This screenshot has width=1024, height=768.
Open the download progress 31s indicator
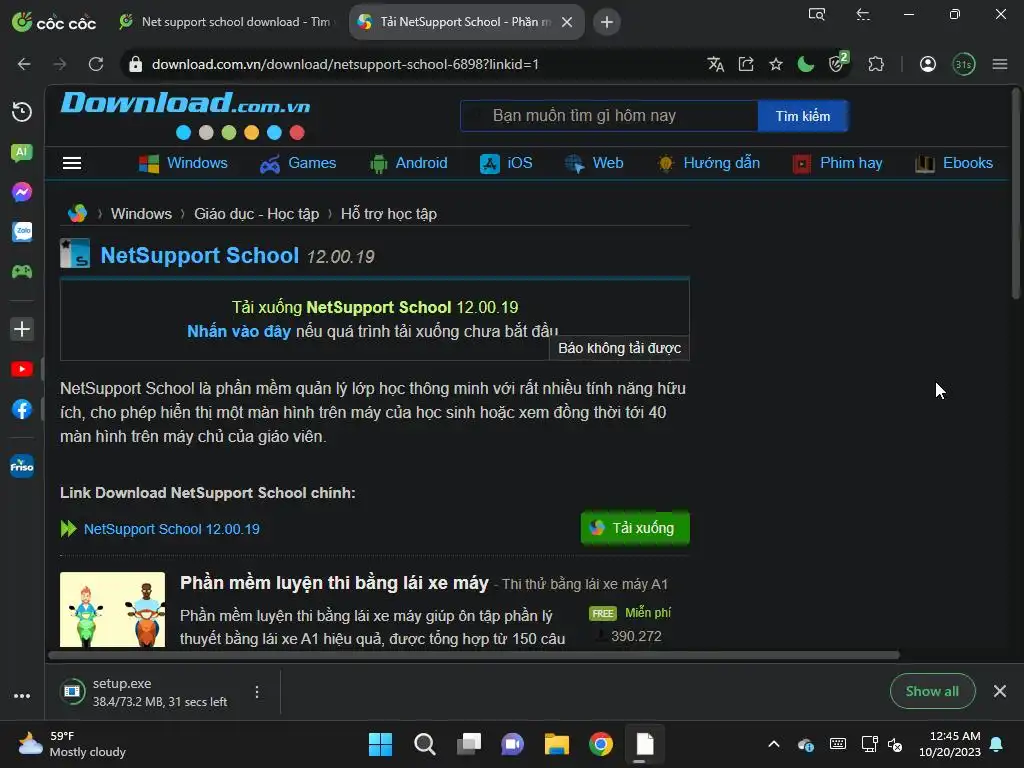tap(963, 64)
